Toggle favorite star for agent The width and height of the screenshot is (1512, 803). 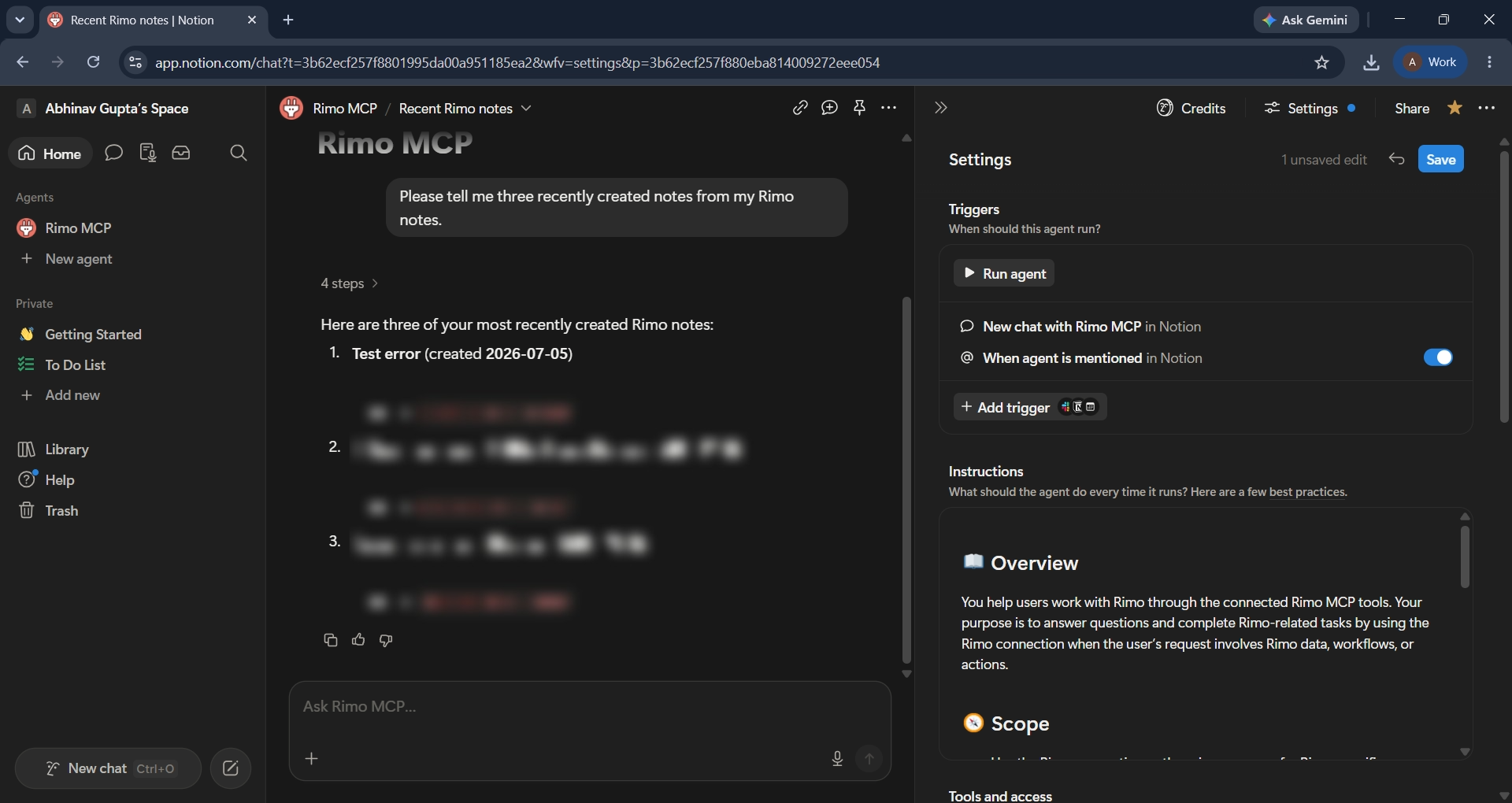(1455, 108)
